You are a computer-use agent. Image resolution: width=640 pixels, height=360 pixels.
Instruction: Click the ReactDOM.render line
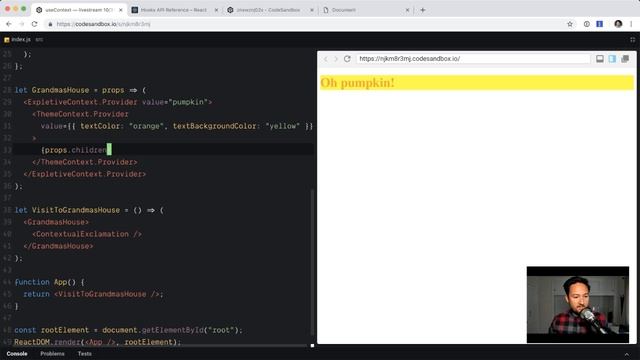97,342
